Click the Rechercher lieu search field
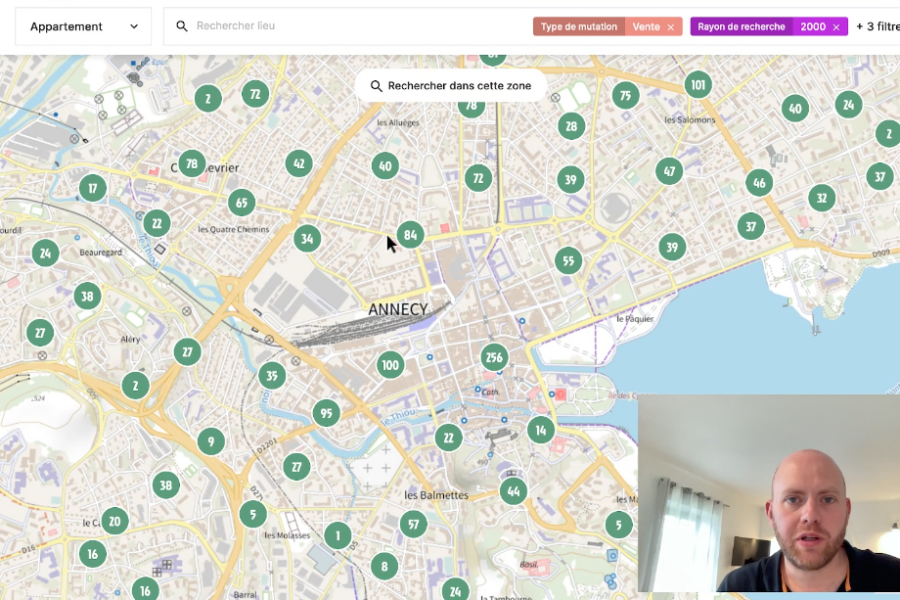 [350, 26]
